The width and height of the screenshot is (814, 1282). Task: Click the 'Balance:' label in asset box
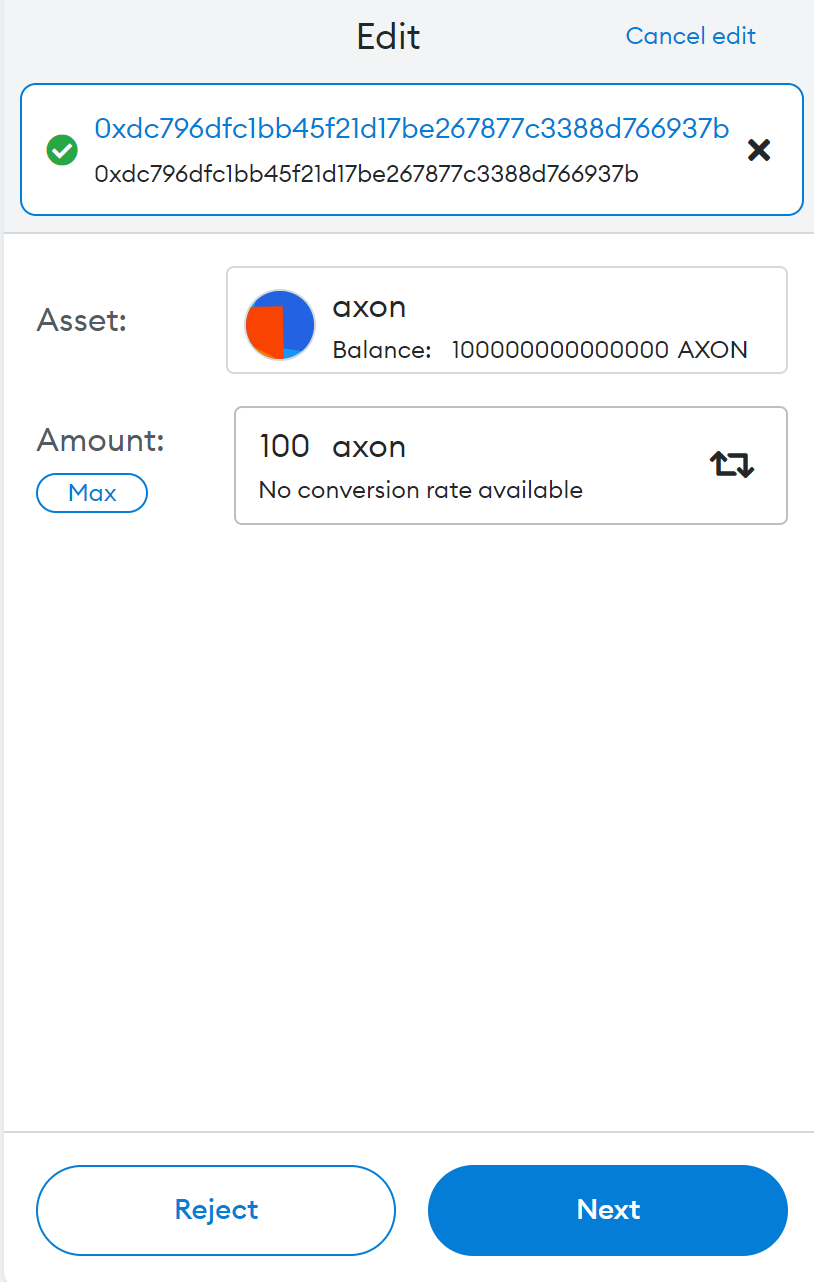pos(382,350)
